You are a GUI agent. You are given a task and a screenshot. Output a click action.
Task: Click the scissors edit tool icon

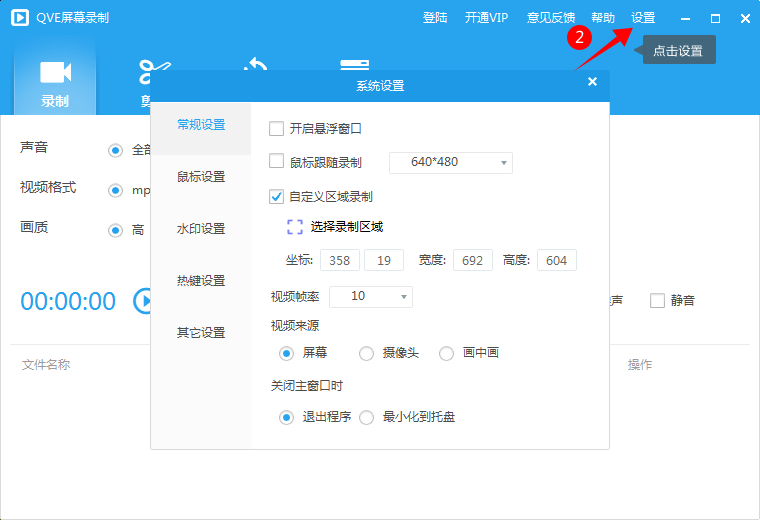[154, 71]
